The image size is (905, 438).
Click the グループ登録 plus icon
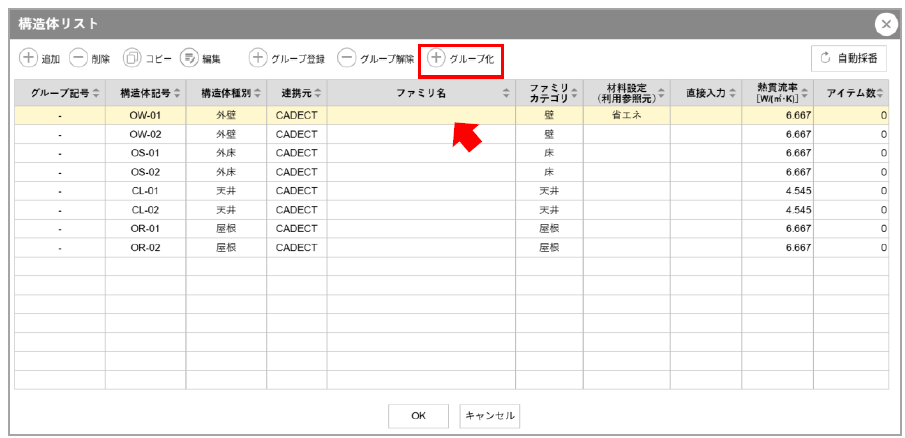point(258,59)
